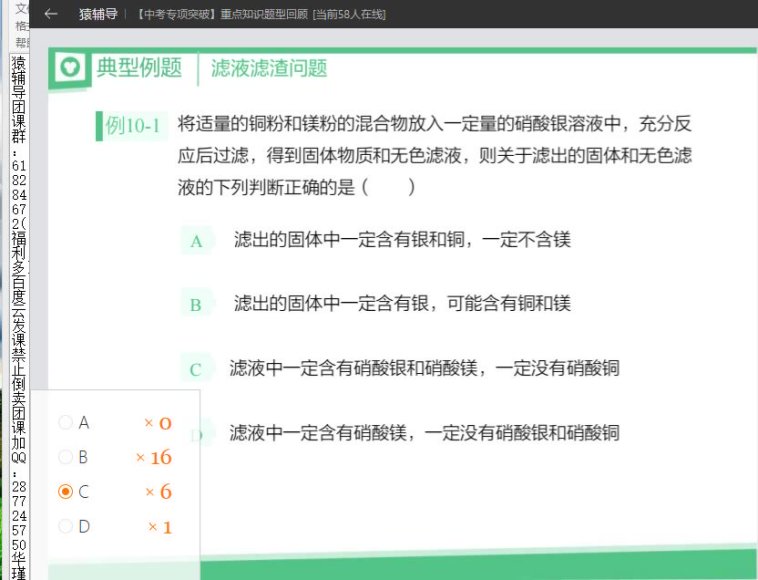Click the green heart icon beside 典型例题
The width and height of the screenshot is (758, 580).
click(x=71, y=68)
